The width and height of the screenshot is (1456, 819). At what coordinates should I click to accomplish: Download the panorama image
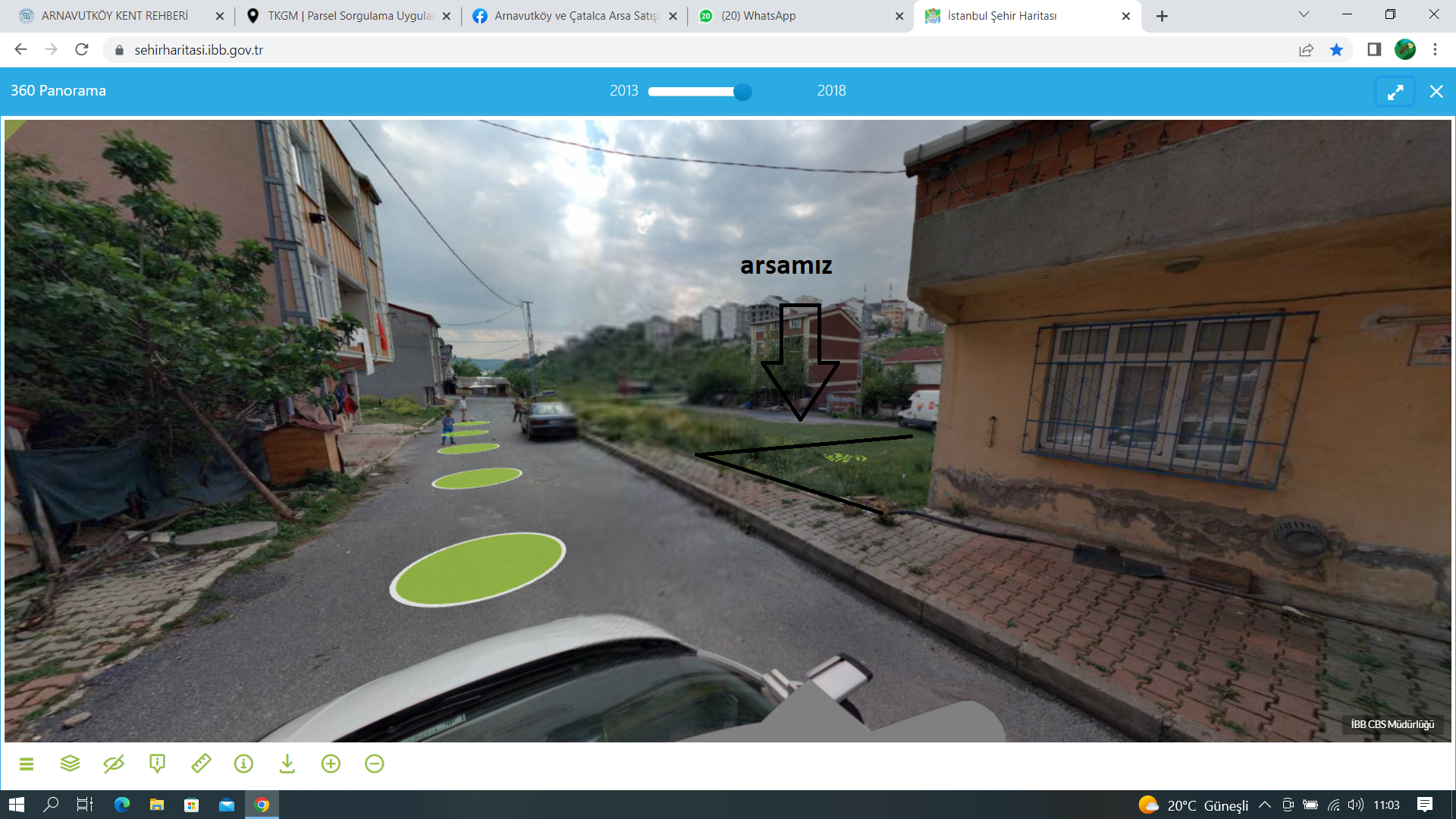(287, 764)
